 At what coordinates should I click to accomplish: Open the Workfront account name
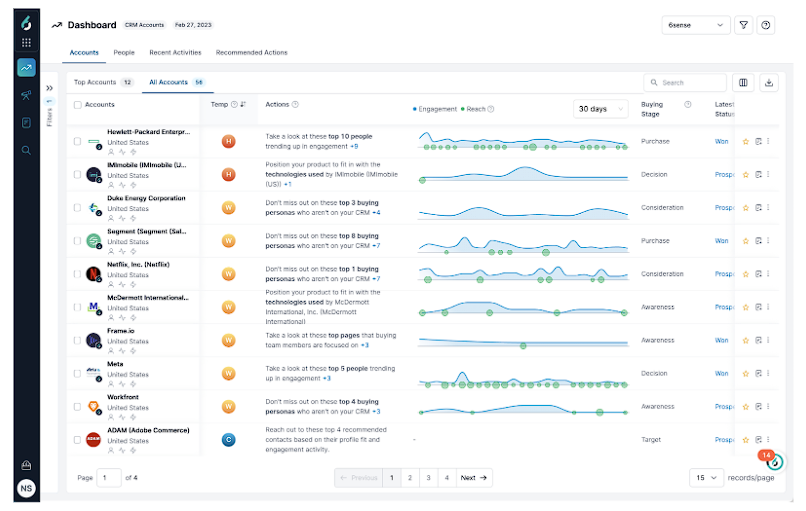point(123,397)
